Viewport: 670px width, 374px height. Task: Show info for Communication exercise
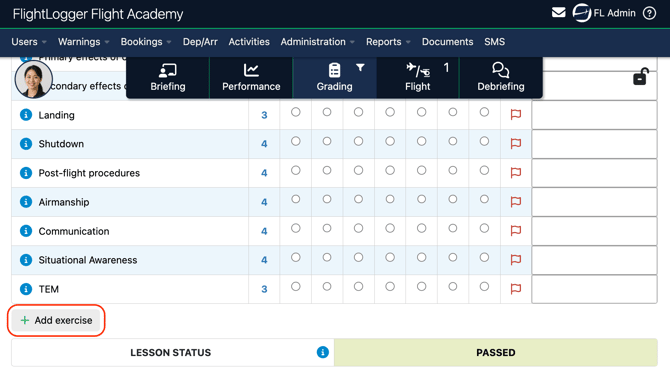click(26, 231)
